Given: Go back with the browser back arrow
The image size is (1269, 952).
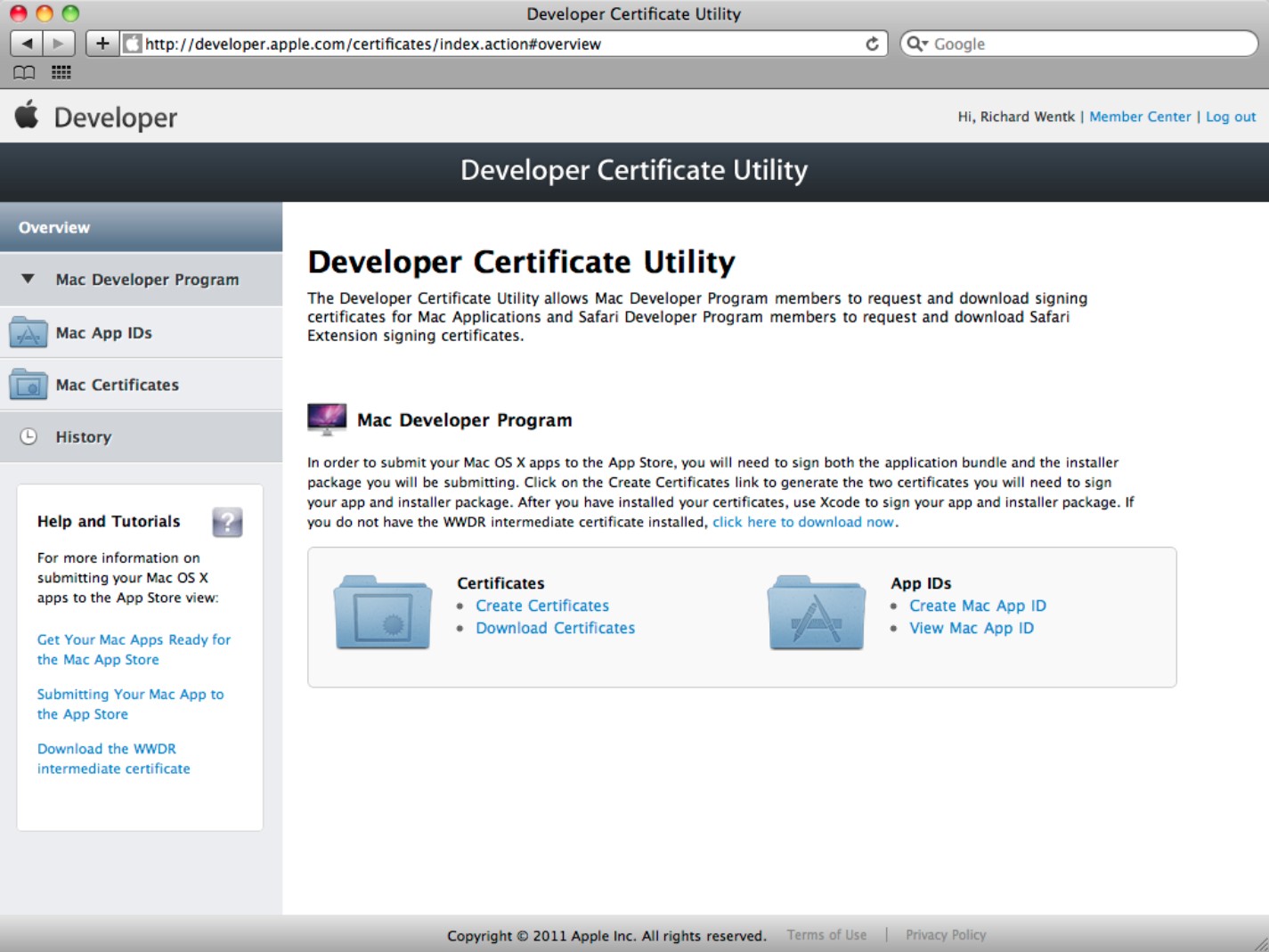Looking at the screenshot, I should [26, 43].
